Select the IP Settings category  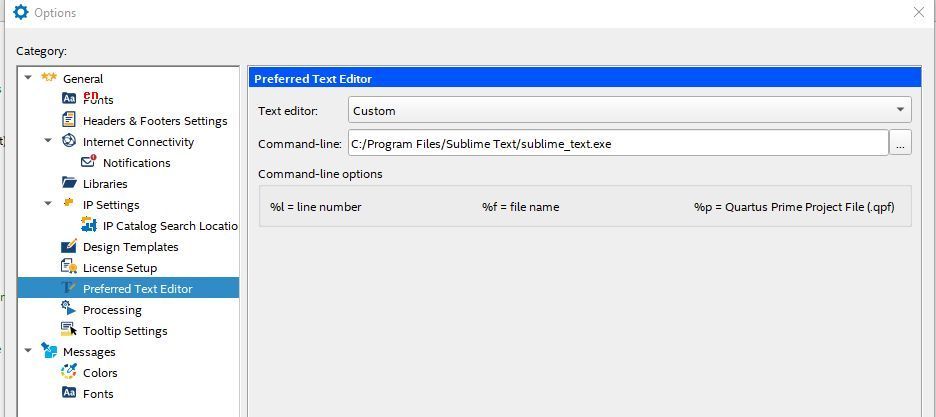coord(111,205)
